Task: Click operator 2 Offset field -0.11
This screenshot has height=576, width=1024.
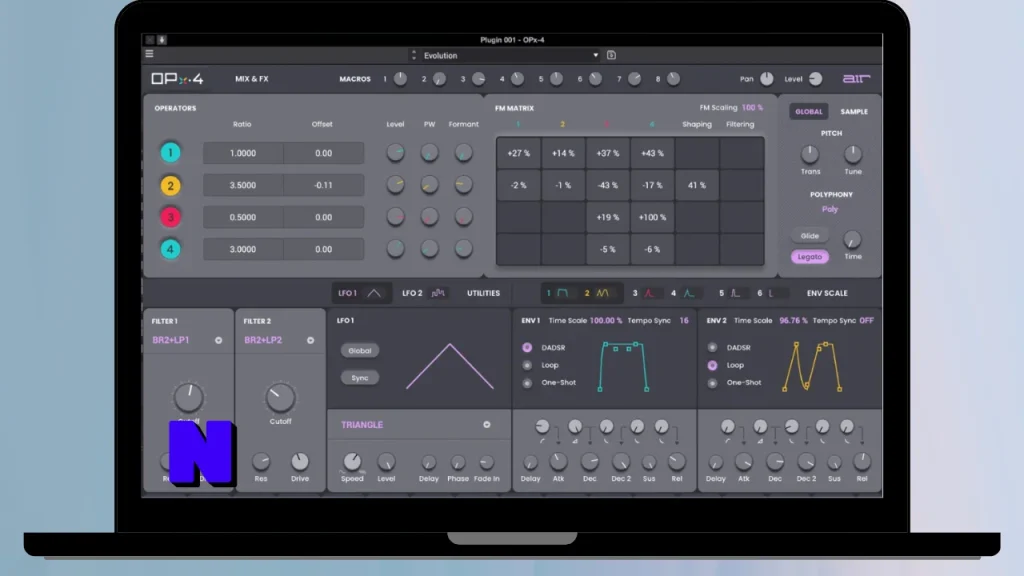Action: click(x=323, y=185)
